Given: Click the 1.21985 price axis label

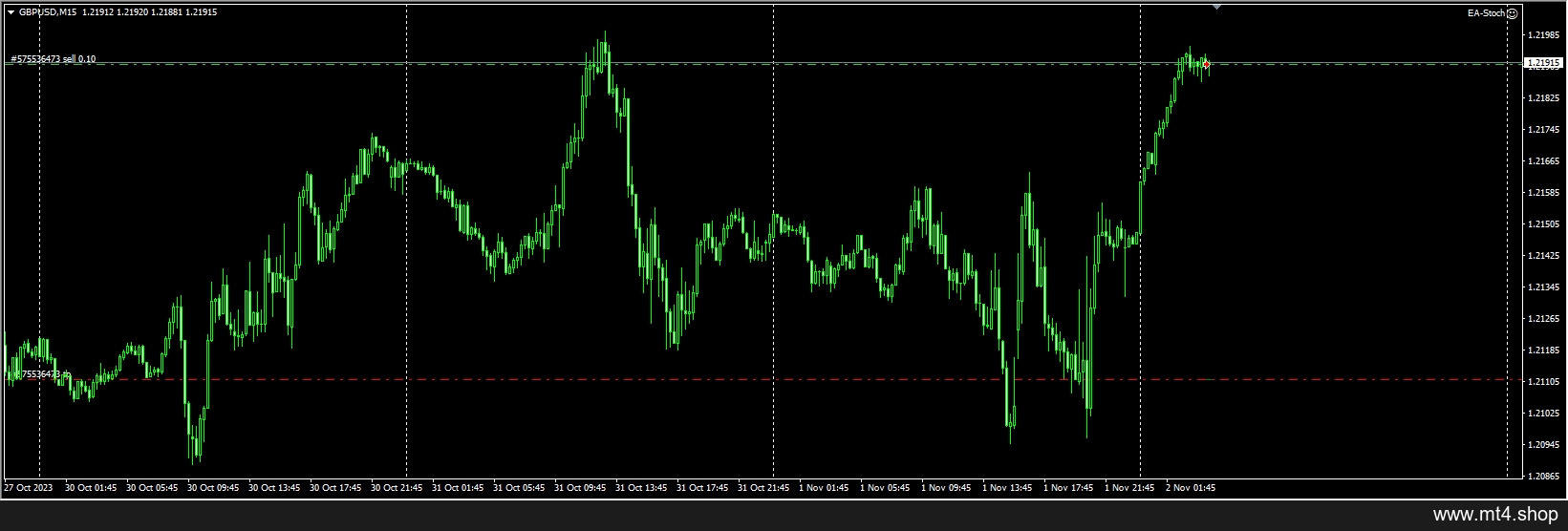Looking at the screenshot, I should (x=1543, y=35).
